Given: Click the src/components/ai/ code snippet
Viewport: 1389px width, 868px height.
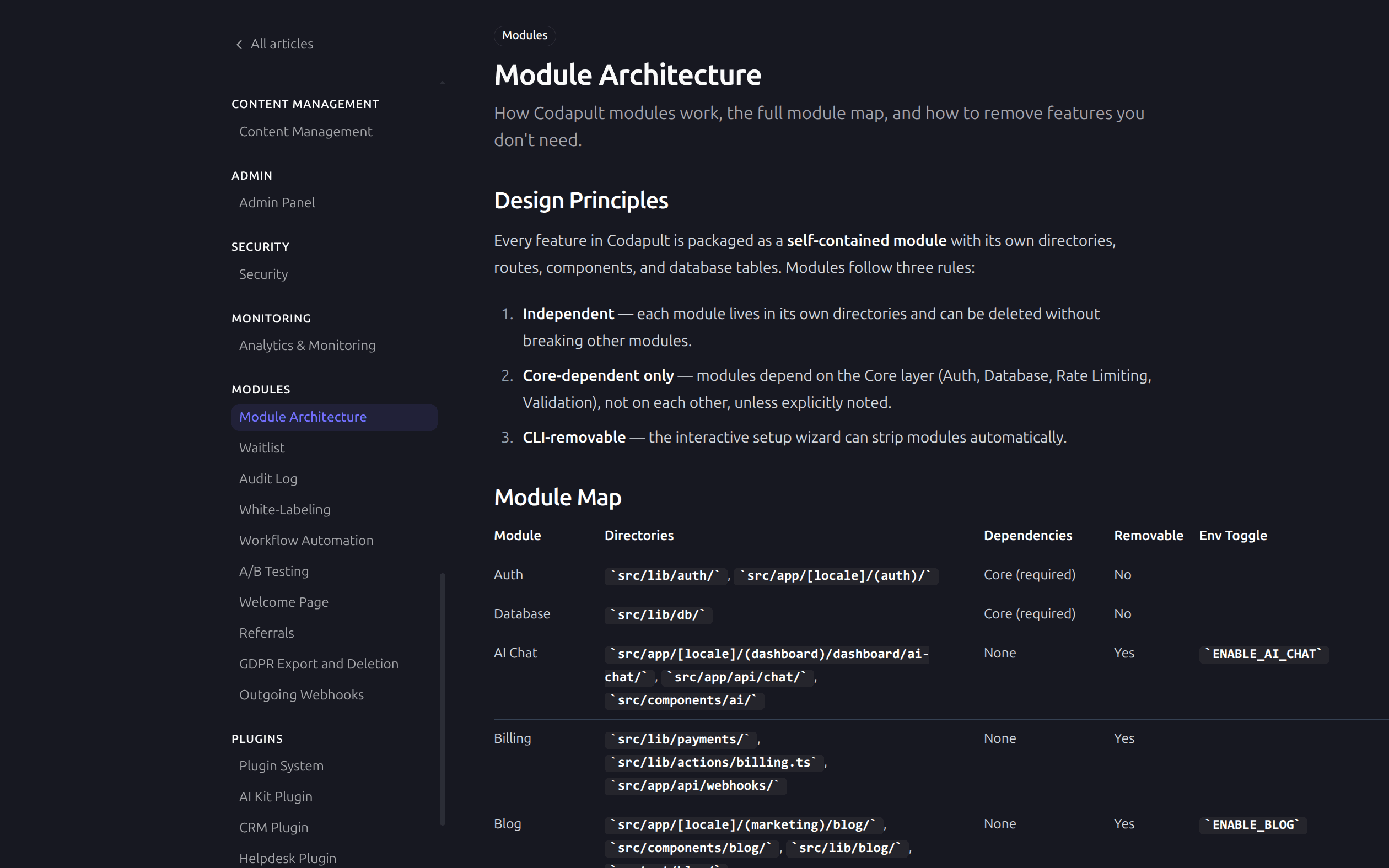Looking at the screenshot, I should coord(684,700).
